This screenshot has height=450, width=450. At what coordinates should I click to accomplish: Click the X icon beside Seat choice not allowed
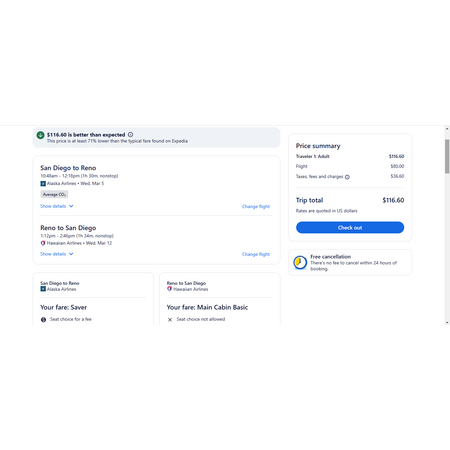(170, 320)
